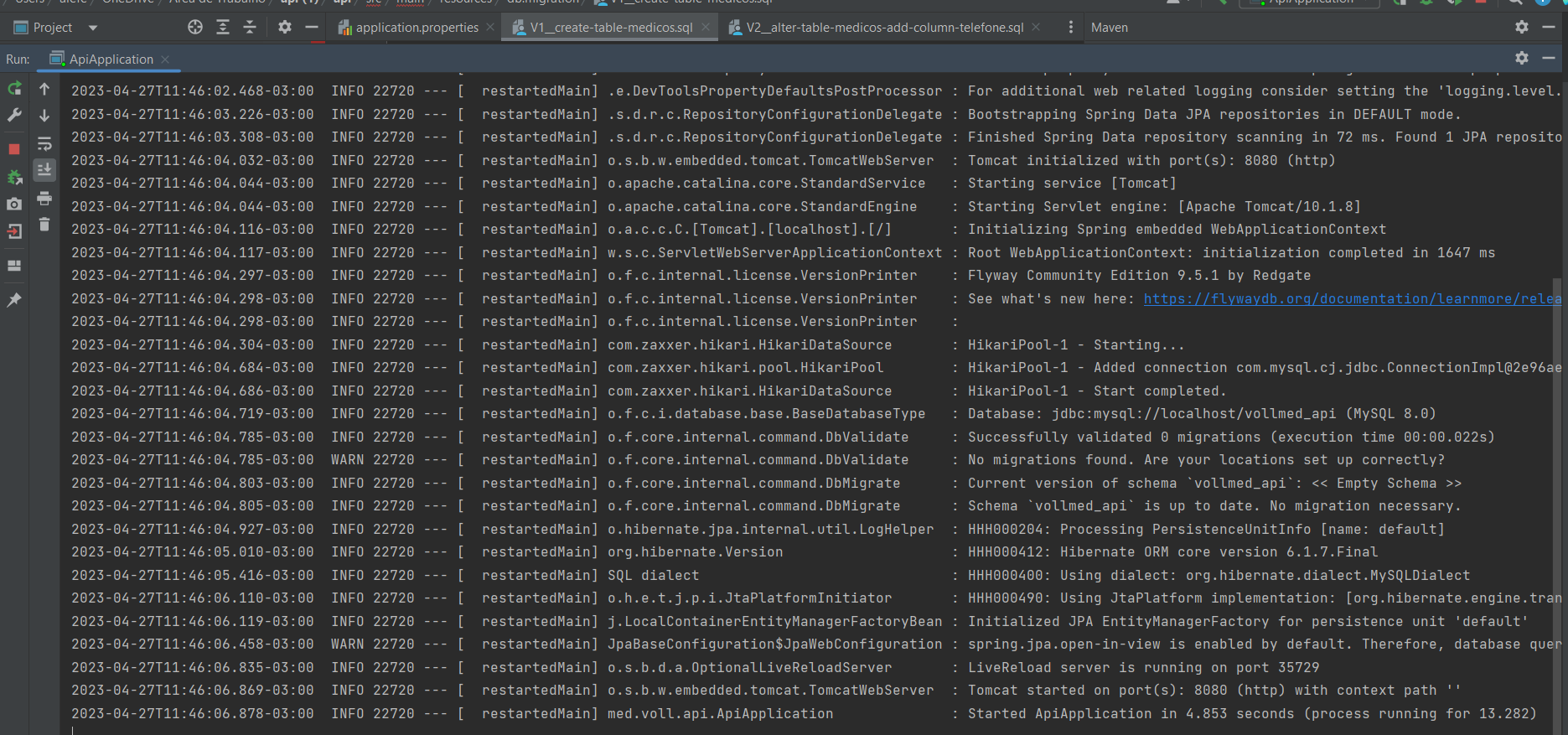Collapse all nodes in Project panel

(x=250, y=27)
